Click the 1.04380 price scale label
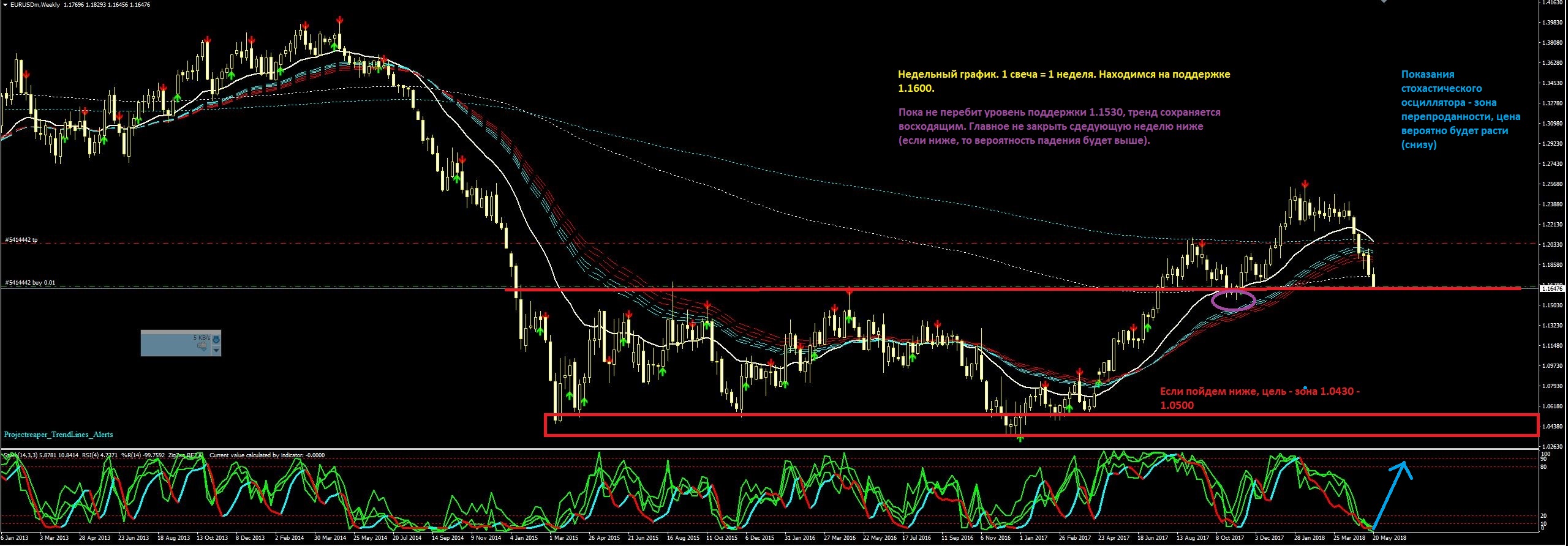This screenshot has width=1568, height=546. (x=1553, y=427)
